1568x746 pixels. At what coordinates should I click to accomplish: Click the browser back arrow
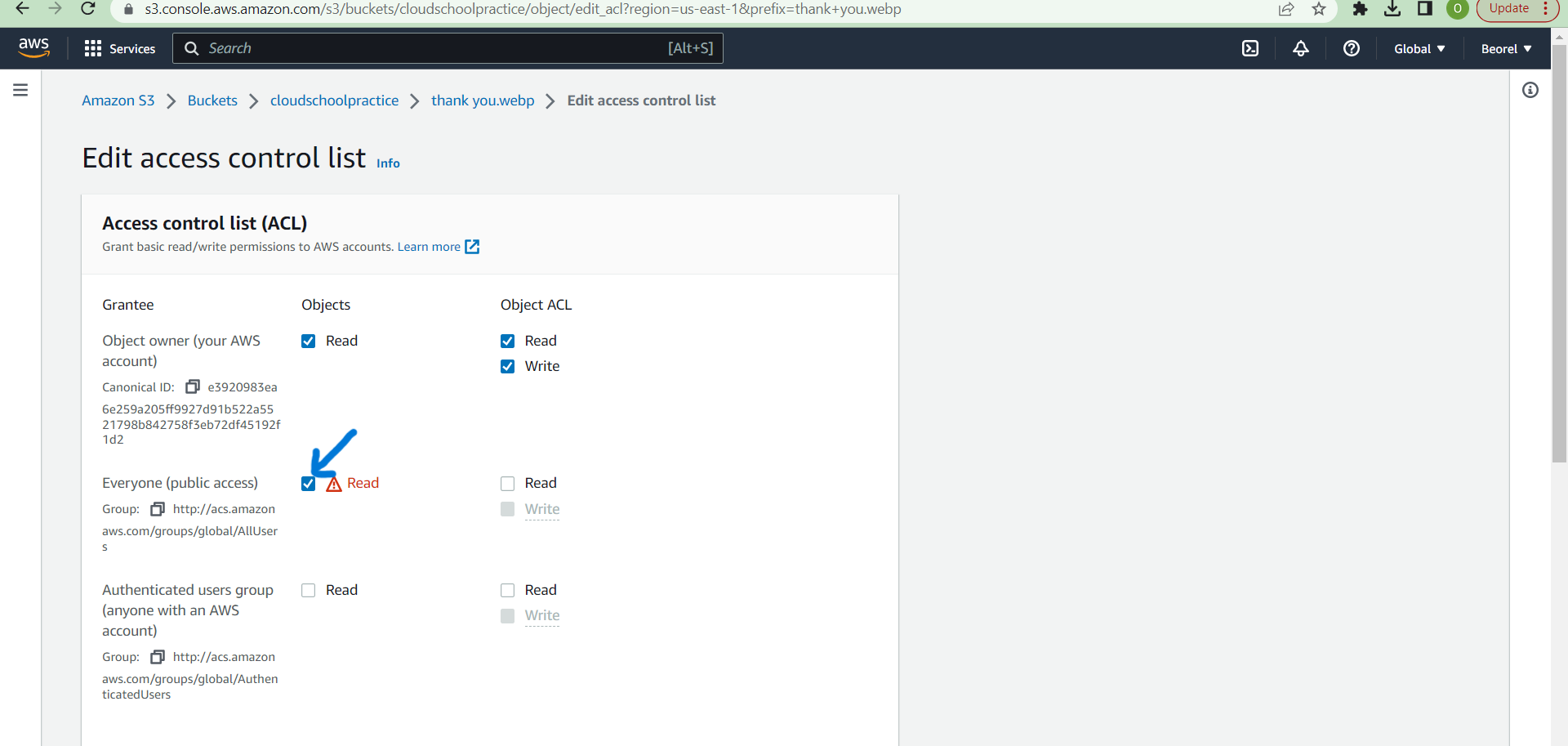(x=23, y=9)
